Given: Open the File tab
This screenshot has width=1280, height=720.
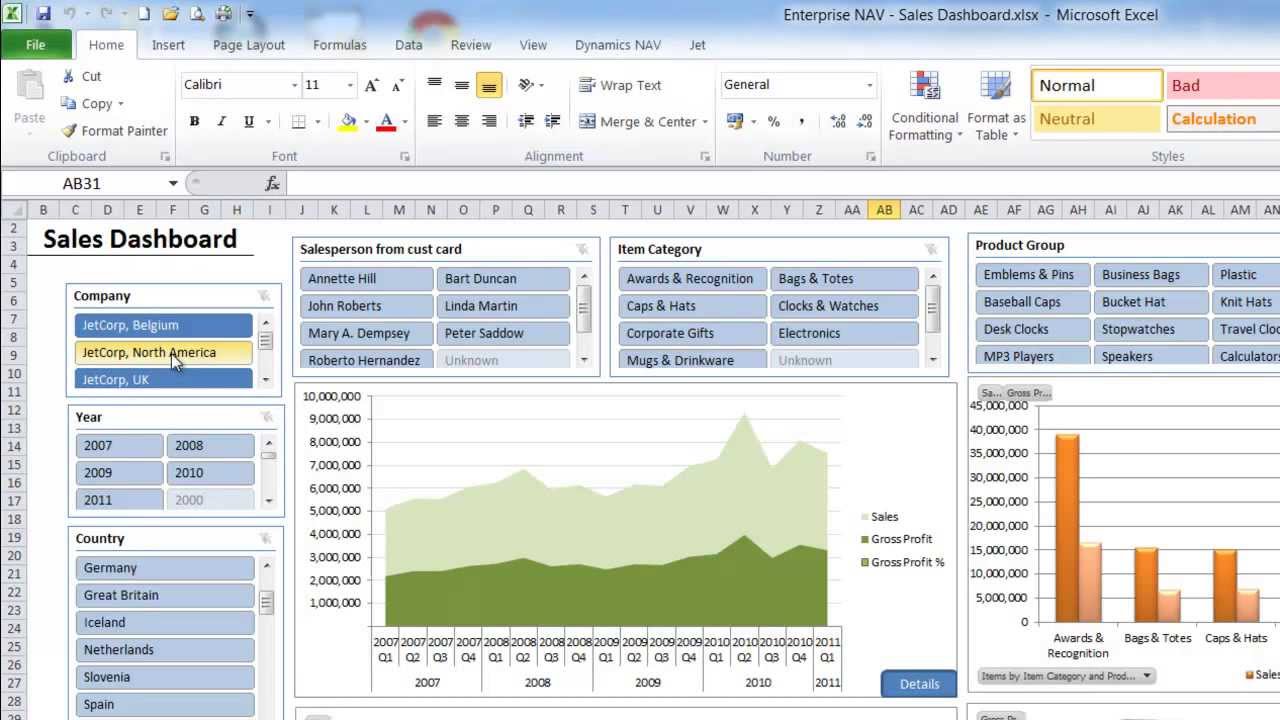Looking at the screenshot, I should point(36,45).
